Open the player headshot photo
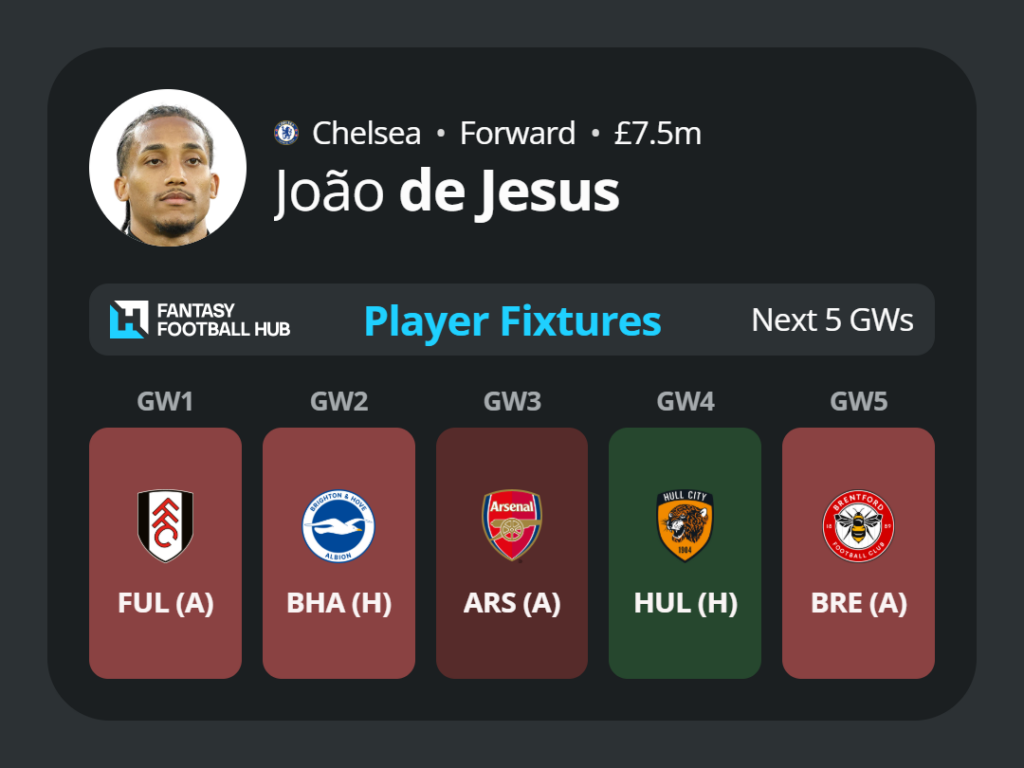Image resolution: width=1024 pixels, height=768 pixels. 168,168
